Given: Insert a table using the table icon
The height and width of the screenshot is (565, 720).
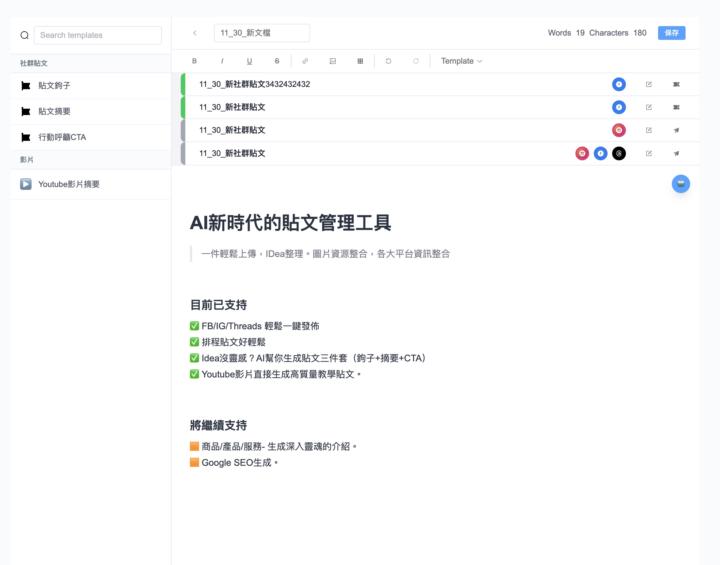Looking at the screenshot, I should [360, 61].
